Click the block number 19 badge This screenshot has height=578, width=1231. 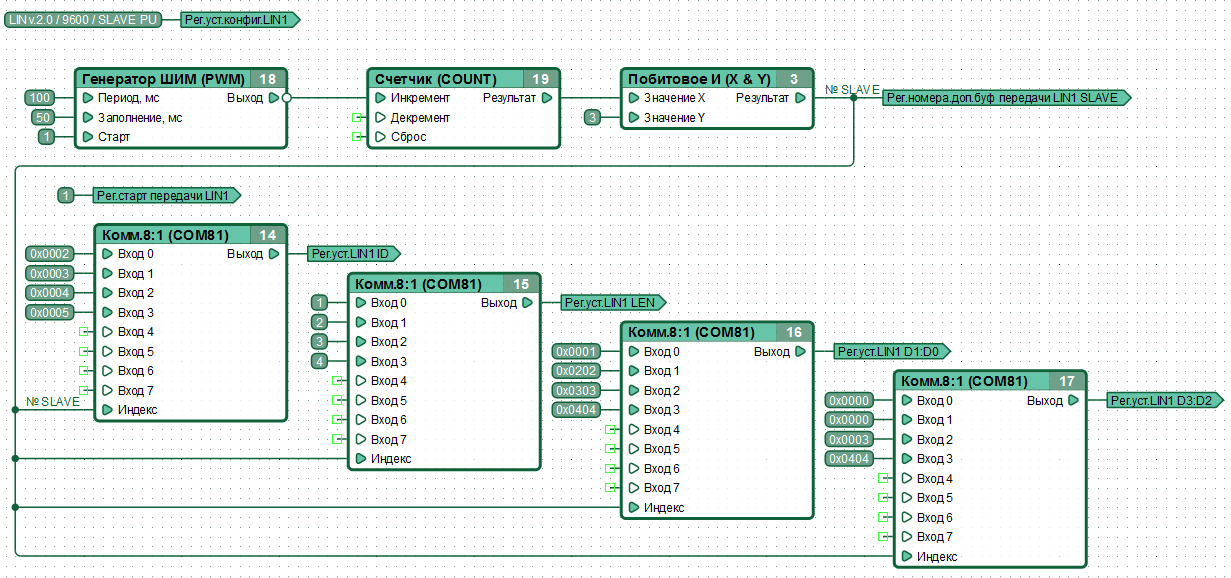pyautogui.click(x=541, y=79)
